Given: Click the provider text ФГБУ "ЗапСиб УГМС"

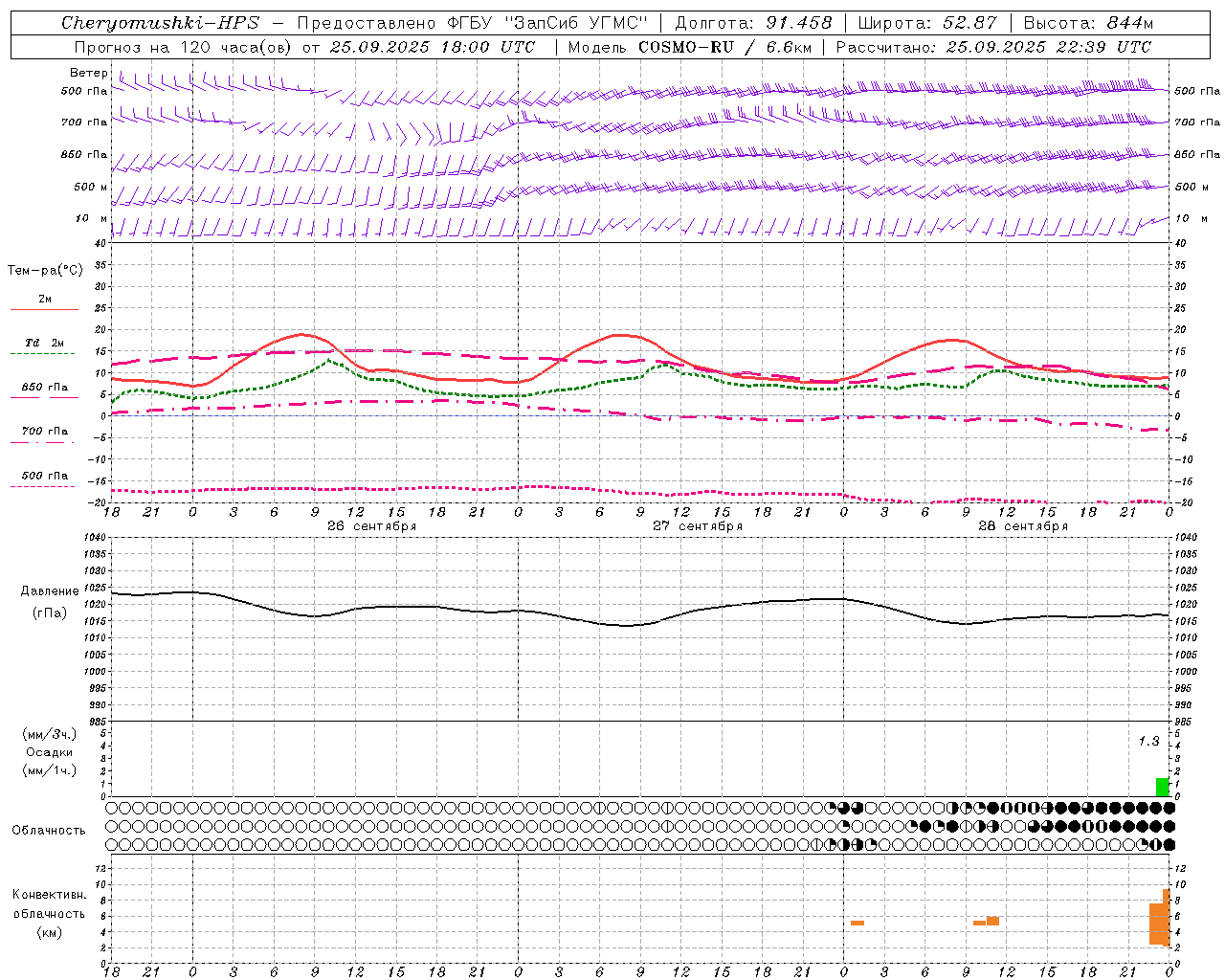Looking at the screenshot, I should pos(547,23).
